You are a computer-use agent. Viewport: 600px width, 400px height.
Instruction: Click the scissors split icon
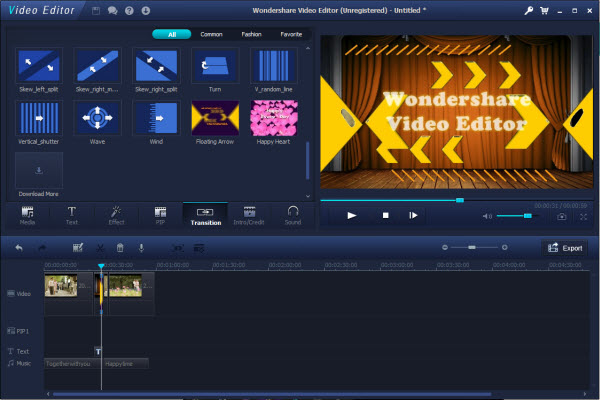click(x=100, y=248)
